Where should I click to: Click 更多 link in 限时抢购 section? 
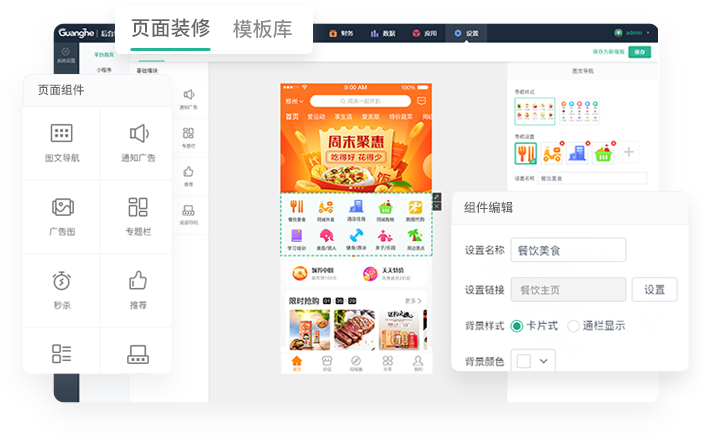pos(412,300)
